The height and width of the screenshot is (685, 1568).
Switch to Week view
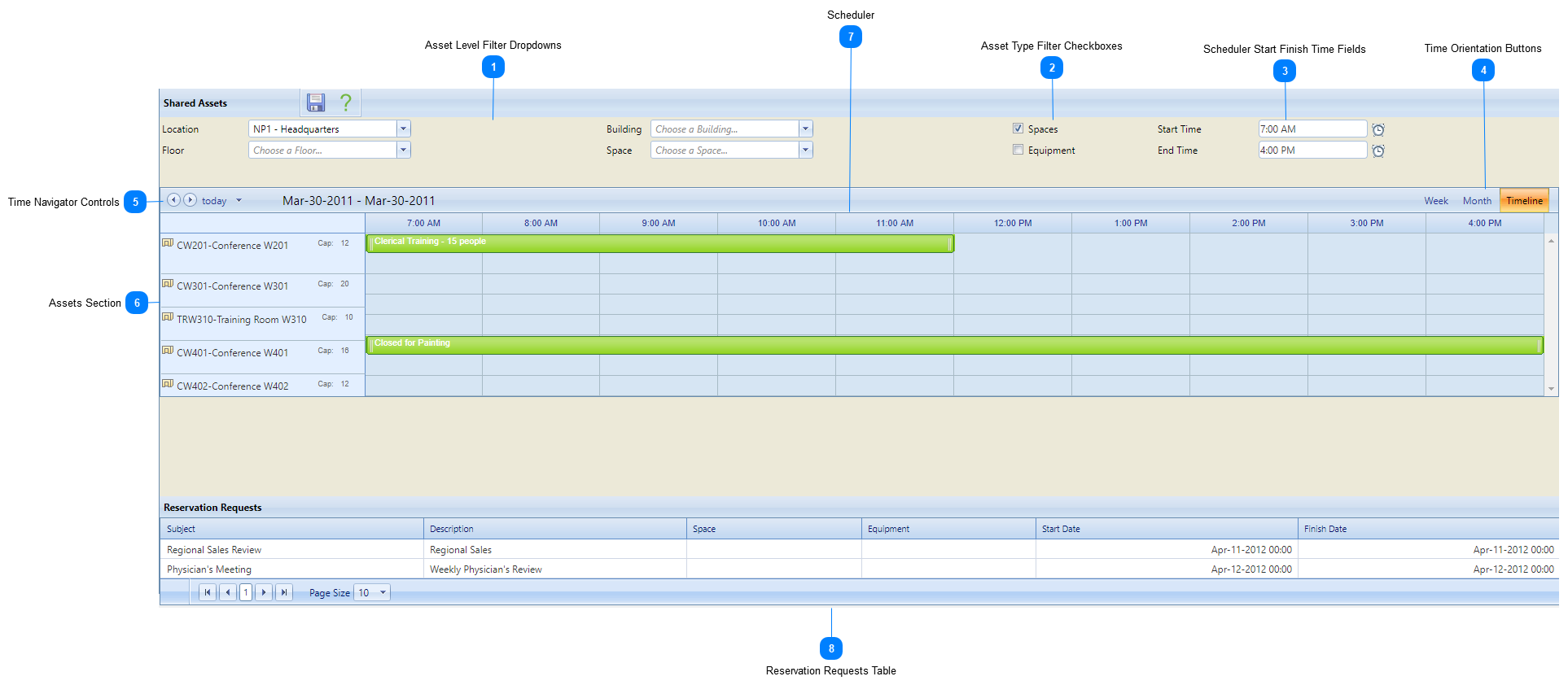point(1436,201)
